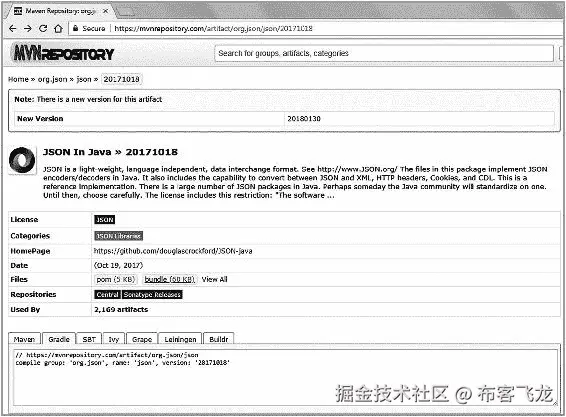Click the License row label
The width and height of the screenshot is (566, 417).
click(24, 220)
